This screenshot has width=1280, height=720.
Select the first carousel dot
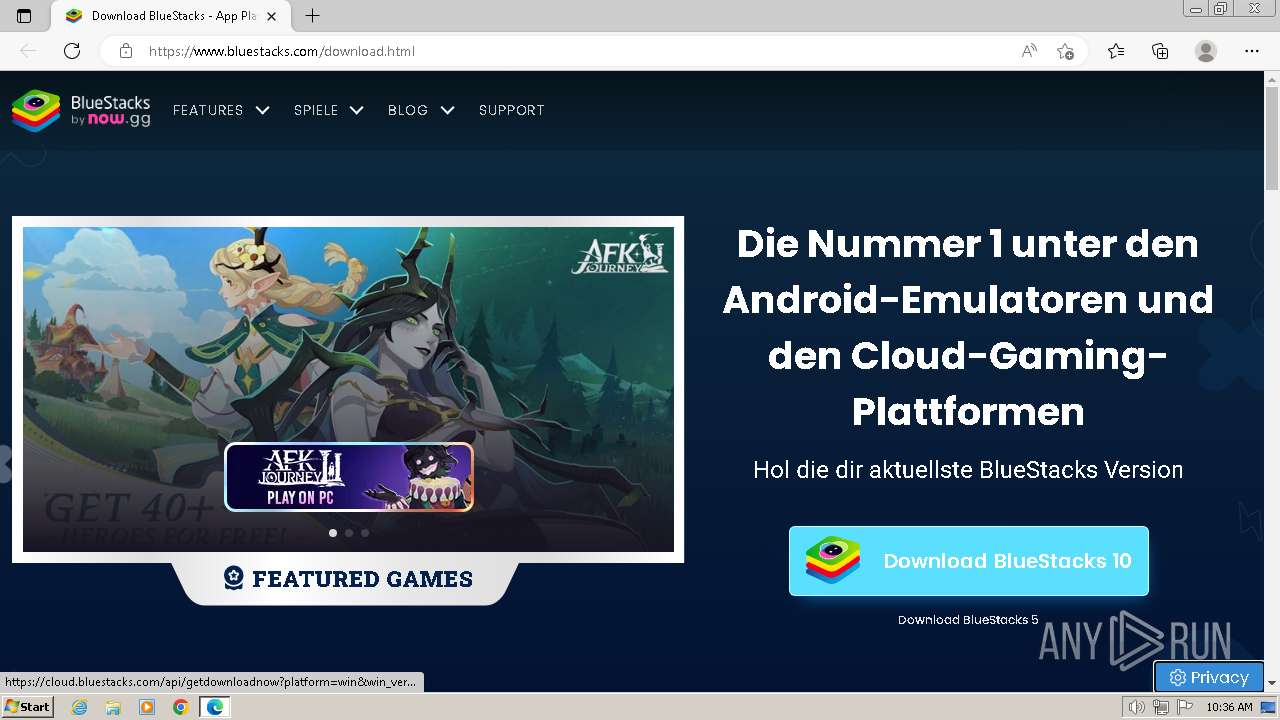pos(333,533)
